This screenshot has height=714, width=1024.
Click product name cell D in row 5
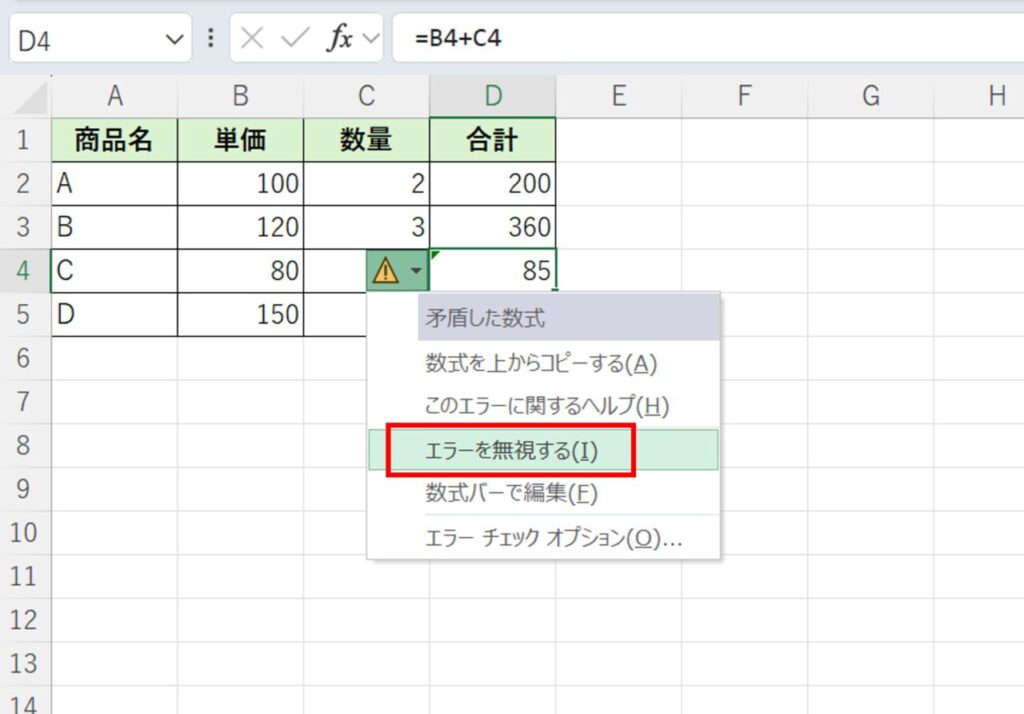tap(114, 314)
